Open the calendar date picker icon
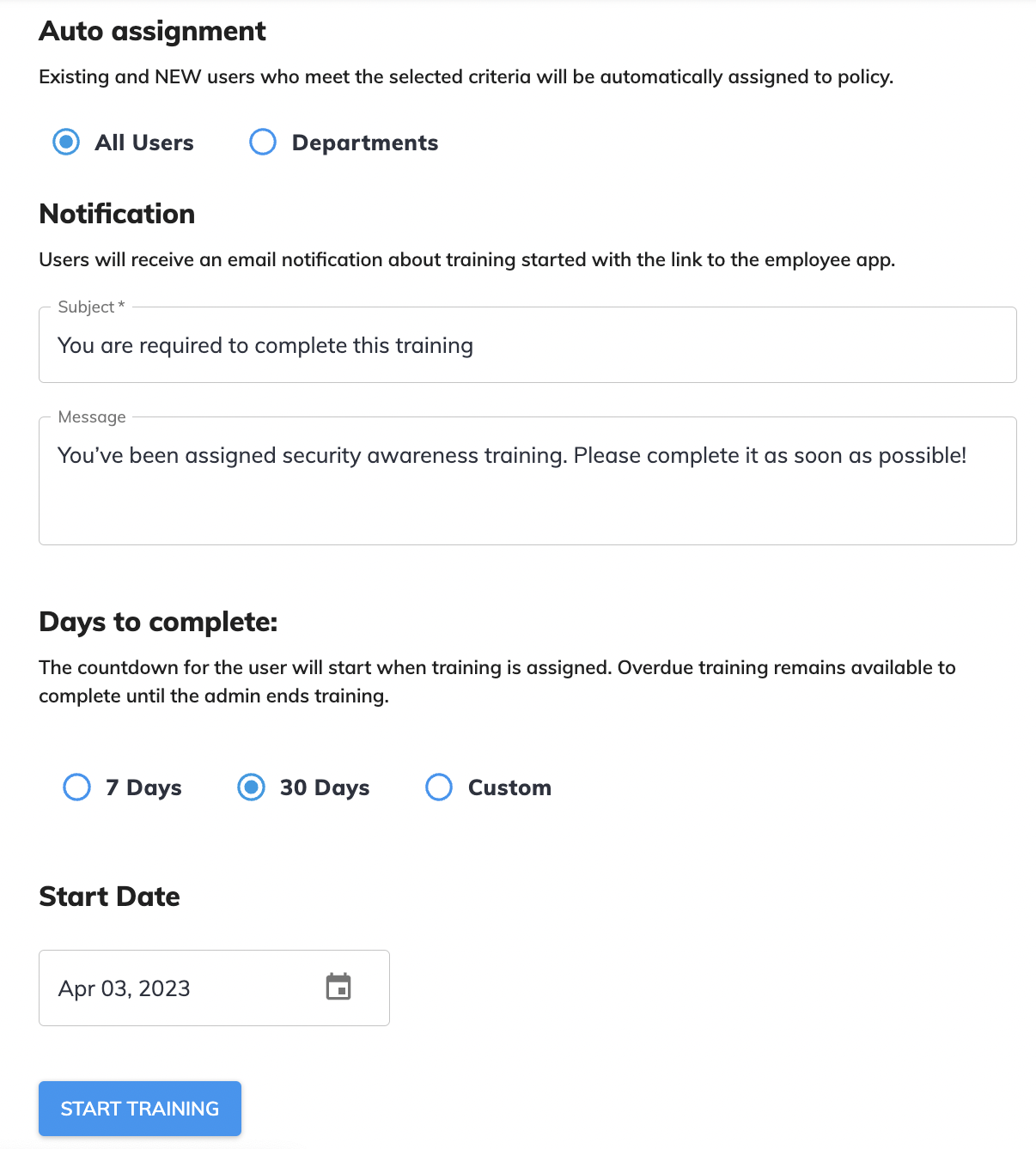1036x1149 pixels. 339,988
